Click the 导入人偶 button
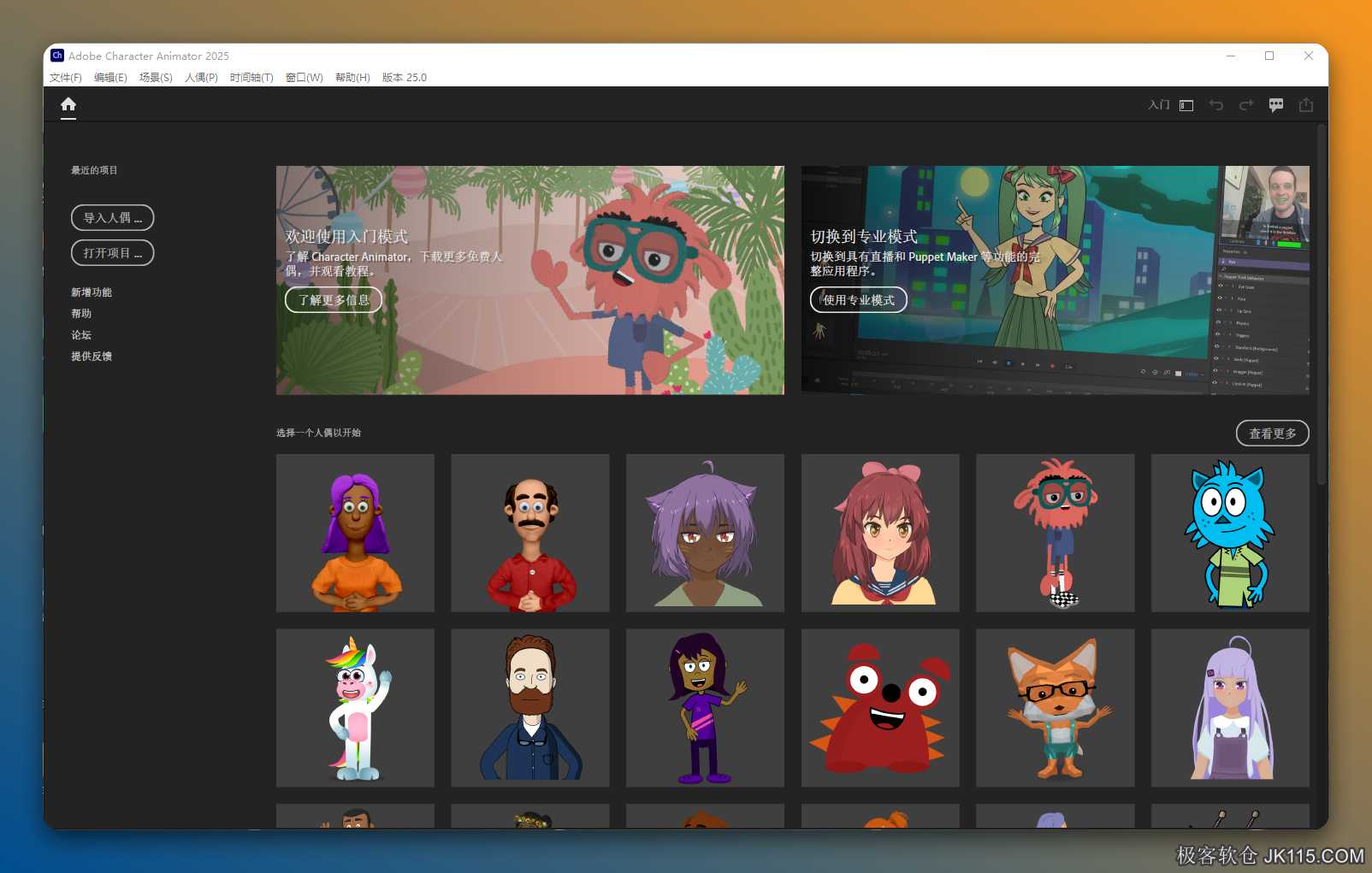This screenshot has width=1372, height=873. (113, 218)
